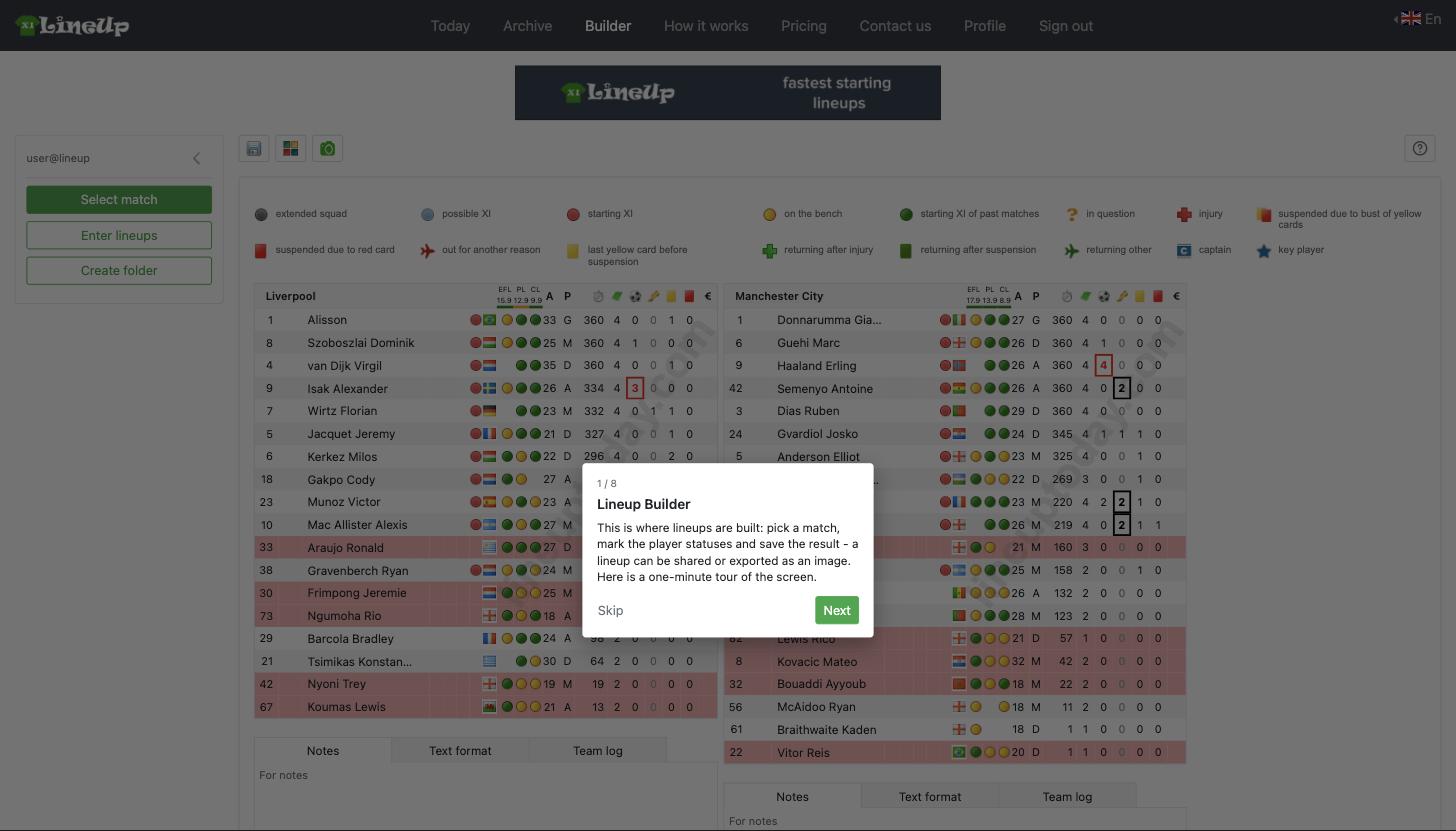Click the save (floppy disk) toolbar icon

pyautogui.click(x=254, y=149)
